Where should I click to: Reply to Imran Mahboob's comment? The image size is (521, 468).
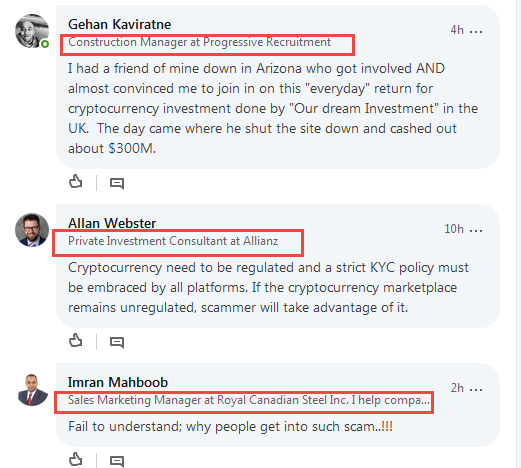[x=117, y=461]
